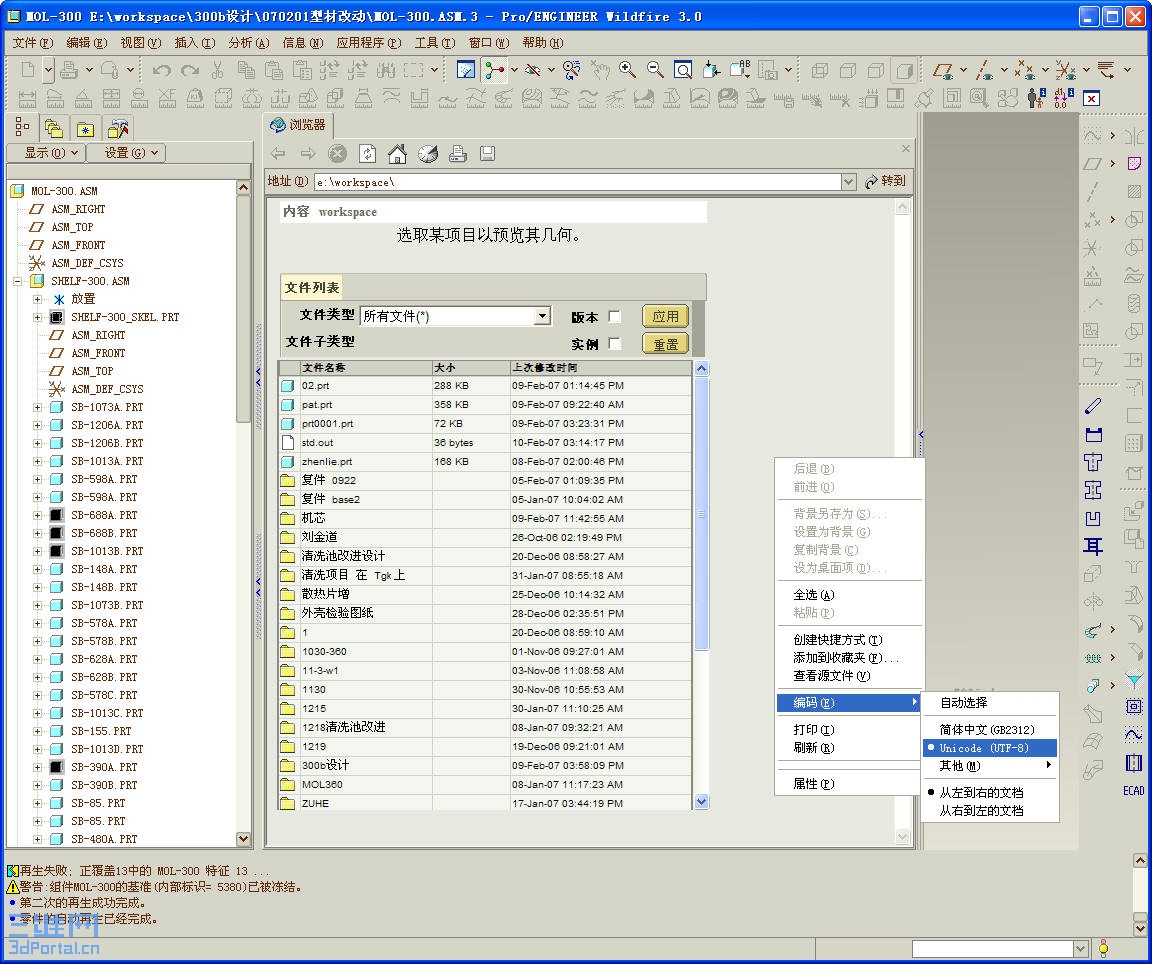This screenshot has width=1152, height=964.
Task: Toggle coordinate systems display icon
Action: point(1065,71)
